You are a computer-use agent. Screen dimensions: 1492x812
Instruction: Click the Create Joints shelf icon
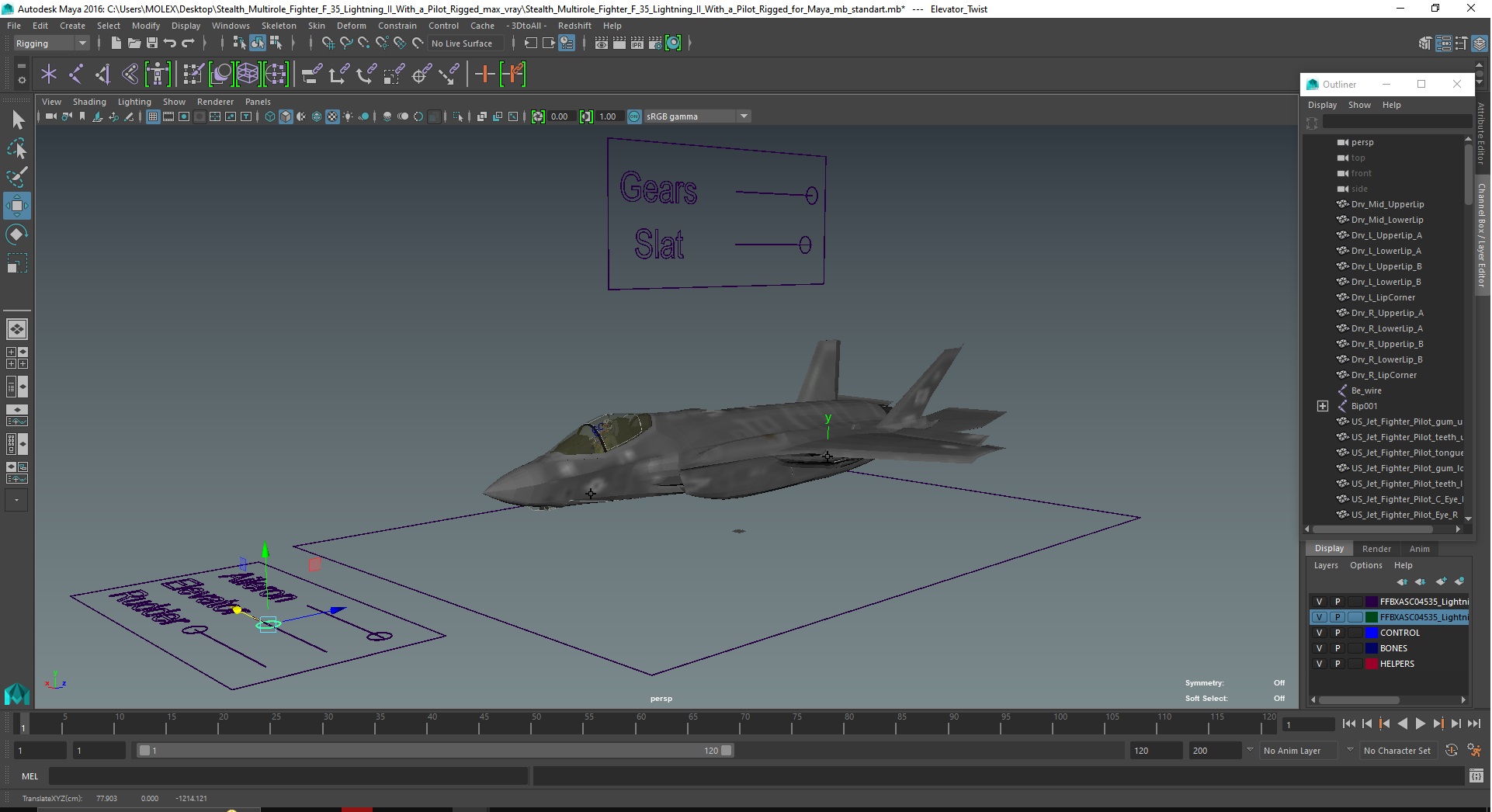click(x=76, y=75)
